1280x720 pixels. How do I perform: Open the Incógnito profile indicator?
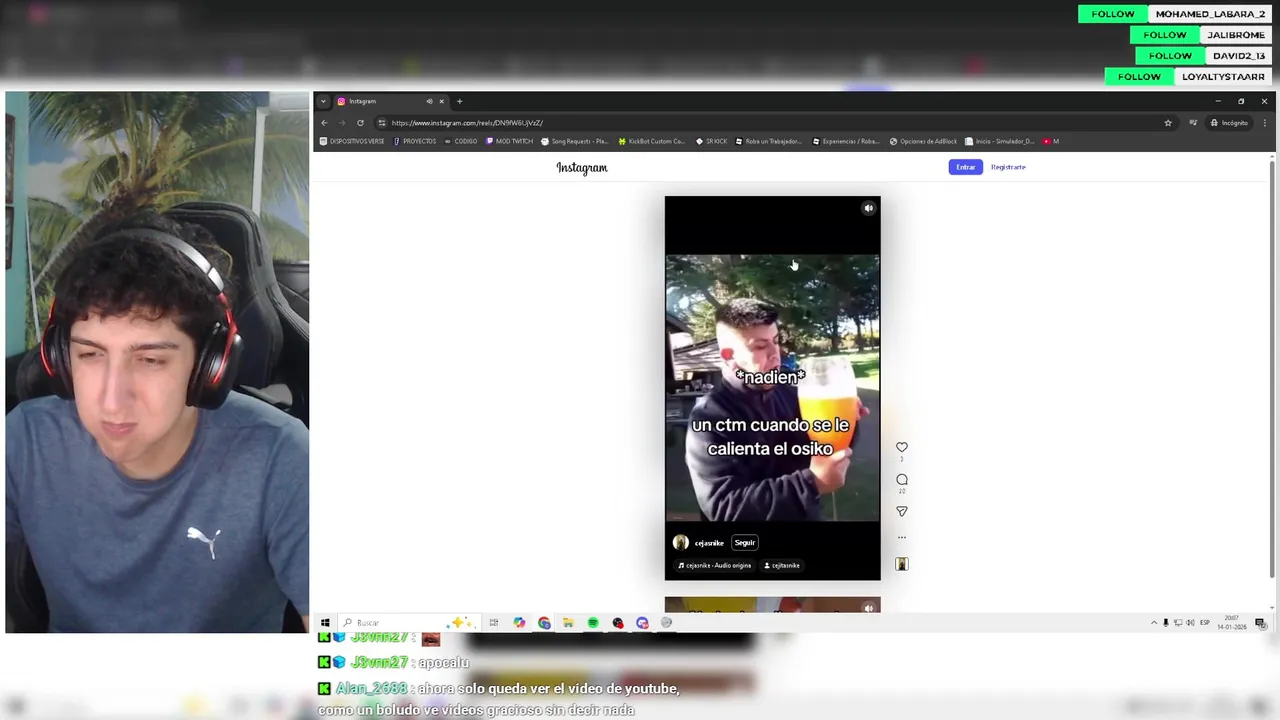[x=1229, y=123]
